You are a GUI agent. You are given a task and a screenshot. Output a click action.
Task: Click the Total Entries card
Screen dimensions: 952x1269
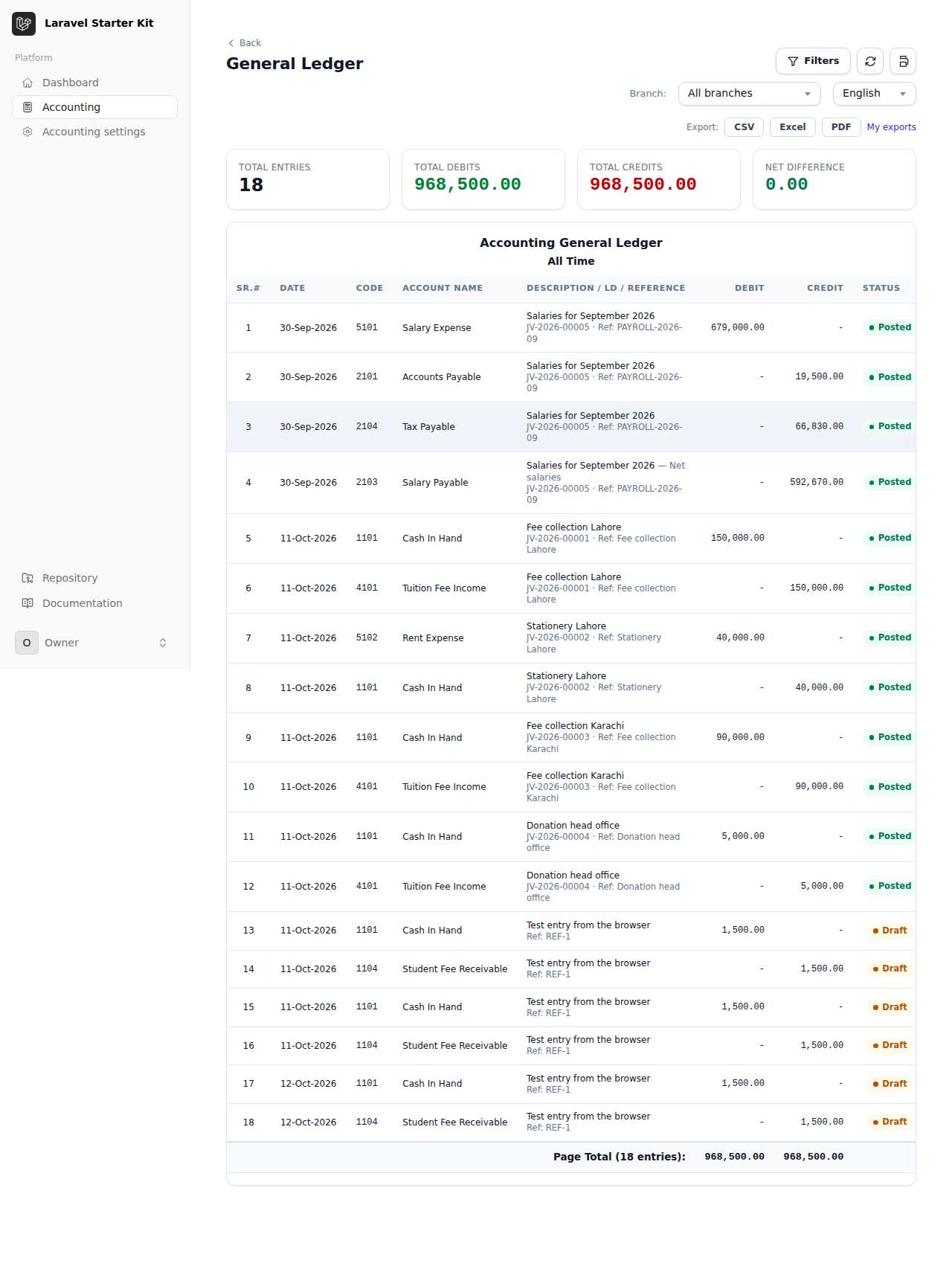[x=308, y=179]
